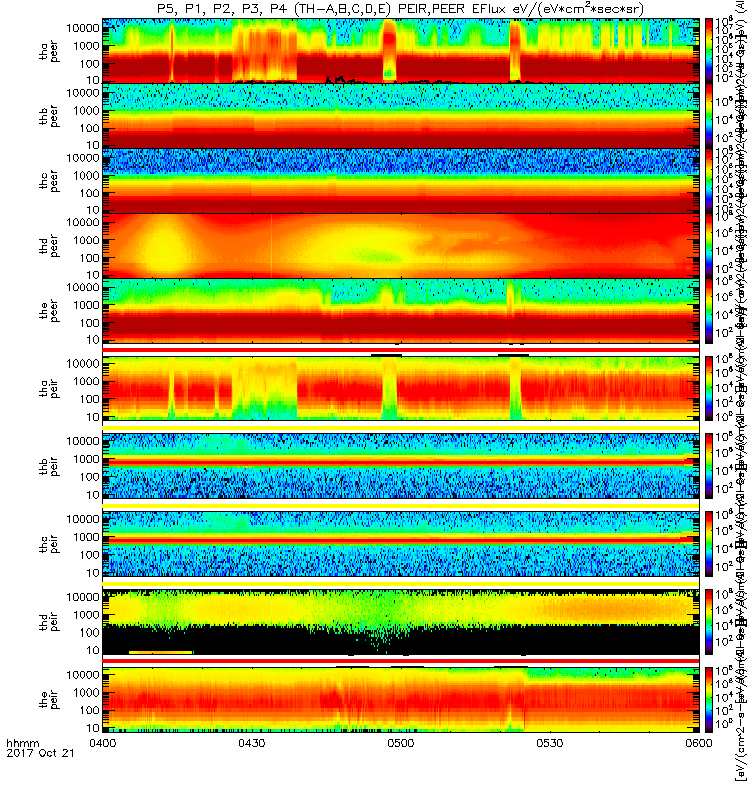Click the color bar beside thb peir panel
Screen dimensions: 750x800
point(709,466)
